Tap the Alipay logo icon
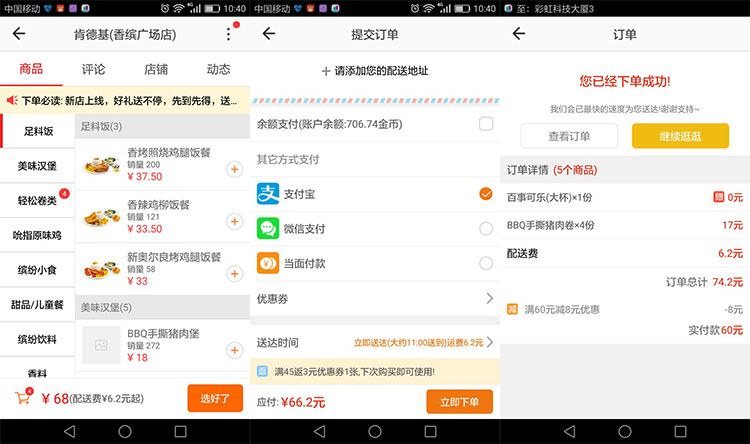Viewport: 750px width, 444px height. coord(268,194)
